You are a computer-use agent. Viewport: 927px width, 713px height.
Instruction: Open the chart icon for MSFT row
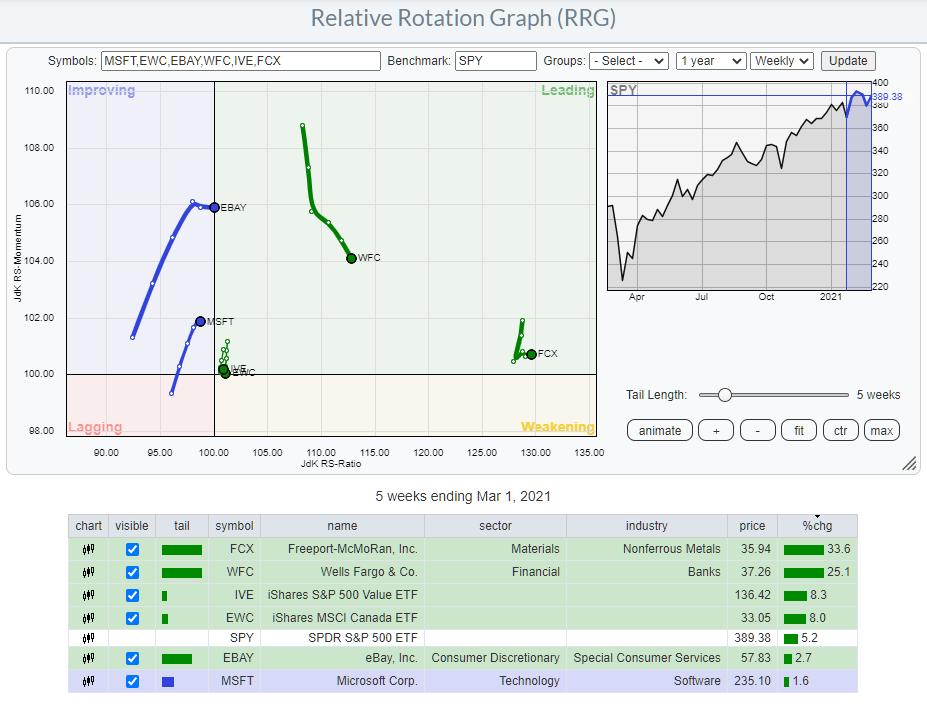88,681
